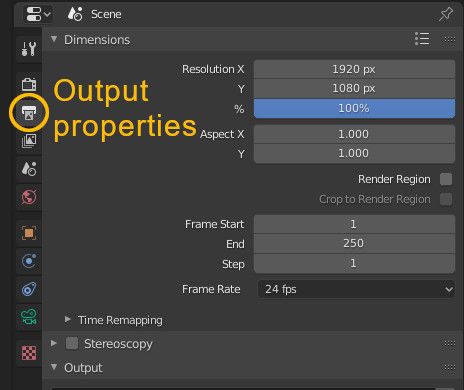Screen dimensions: 464x390
Task: Click the Frame Start label
Action: tap(215, 224)
